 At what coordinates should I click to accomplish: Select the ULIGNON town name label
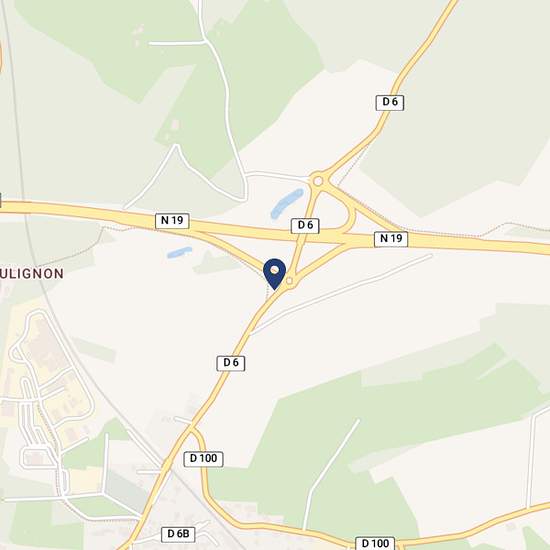pyautogui.click(x=32, y=274)
